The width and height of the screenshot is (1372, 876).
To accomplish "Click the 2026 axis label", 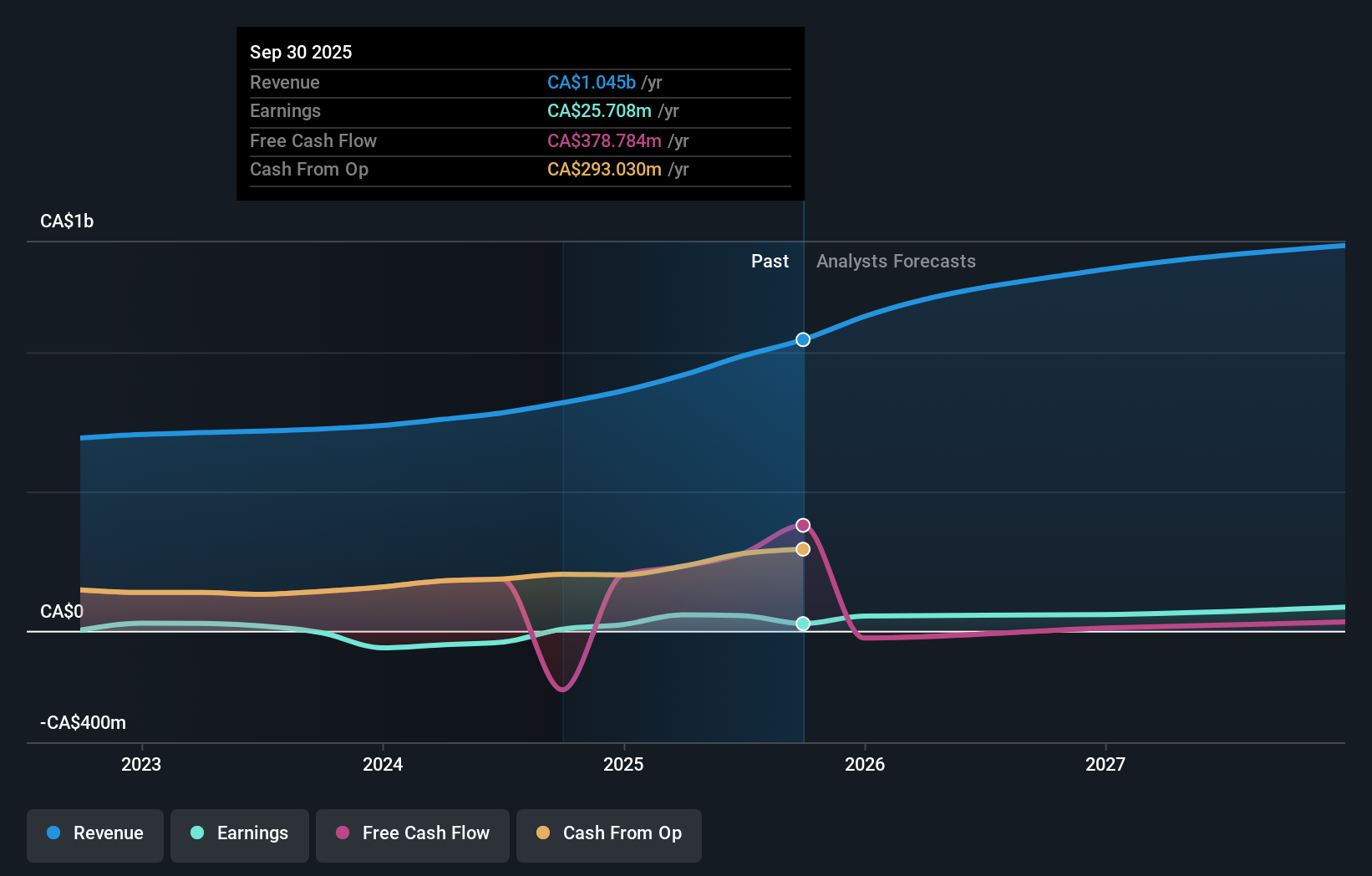I will 866,763.
